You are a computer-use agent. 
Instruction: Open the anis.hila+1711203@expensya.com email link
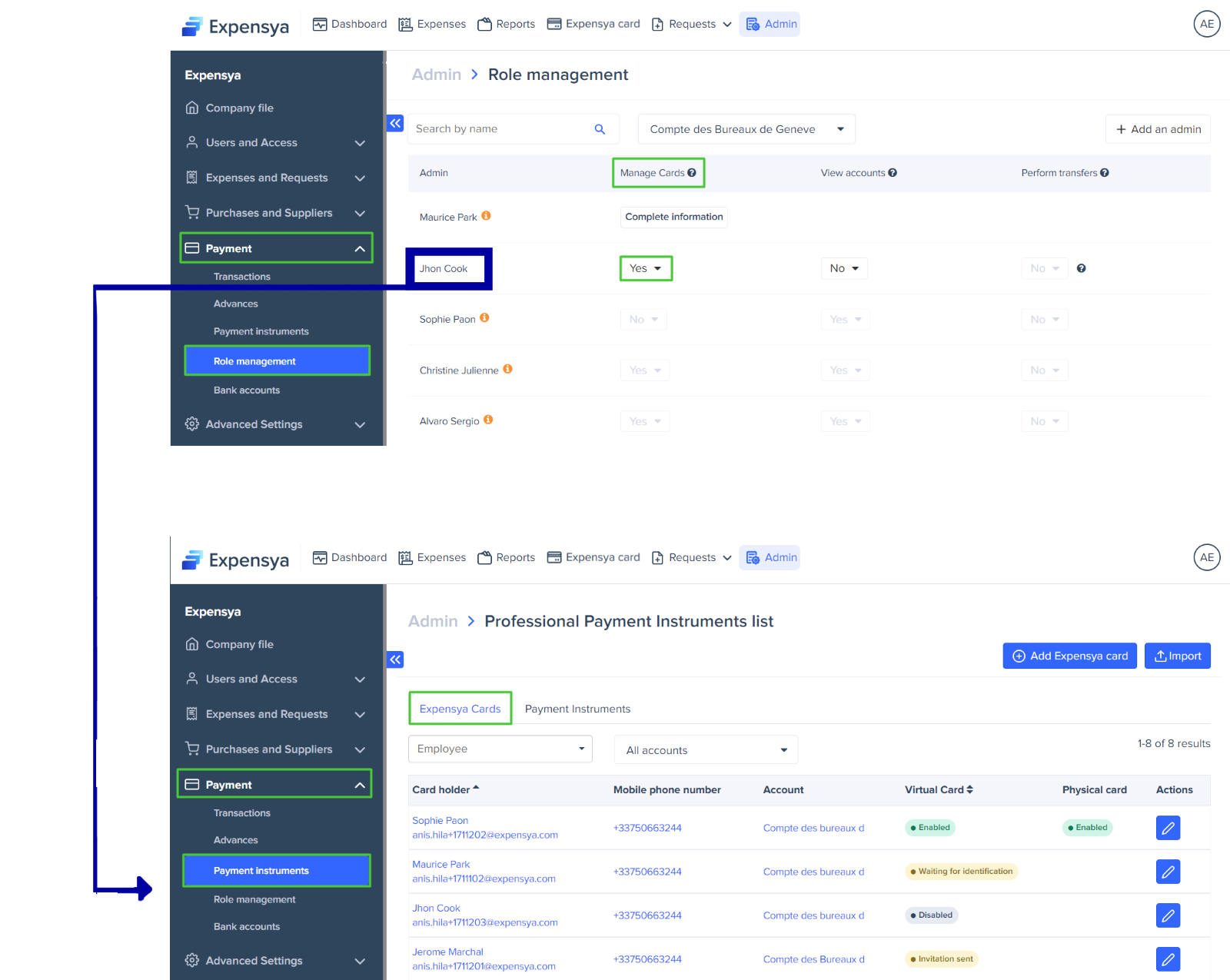pyautogui.click(x=485, y=922)
